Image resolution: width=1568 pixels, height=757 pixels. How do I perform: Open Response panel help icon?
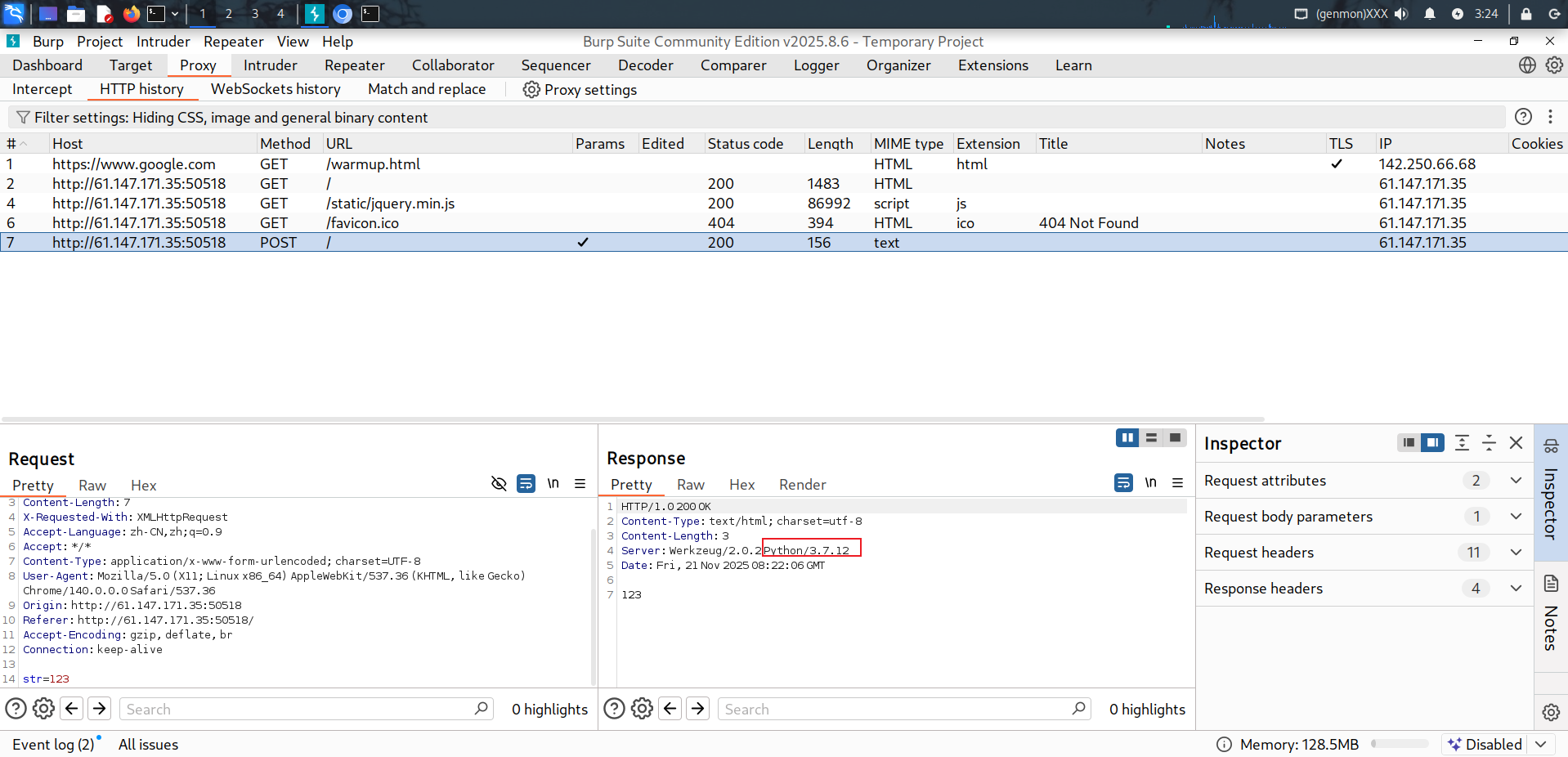614,709
